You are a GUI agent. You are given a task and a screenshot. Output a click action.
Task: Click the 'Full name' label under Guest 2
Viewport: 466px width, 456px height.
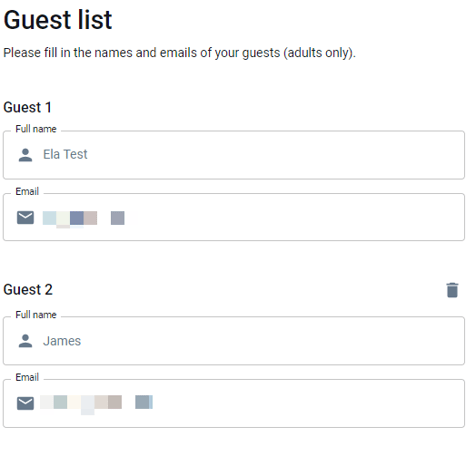point(36,315)
